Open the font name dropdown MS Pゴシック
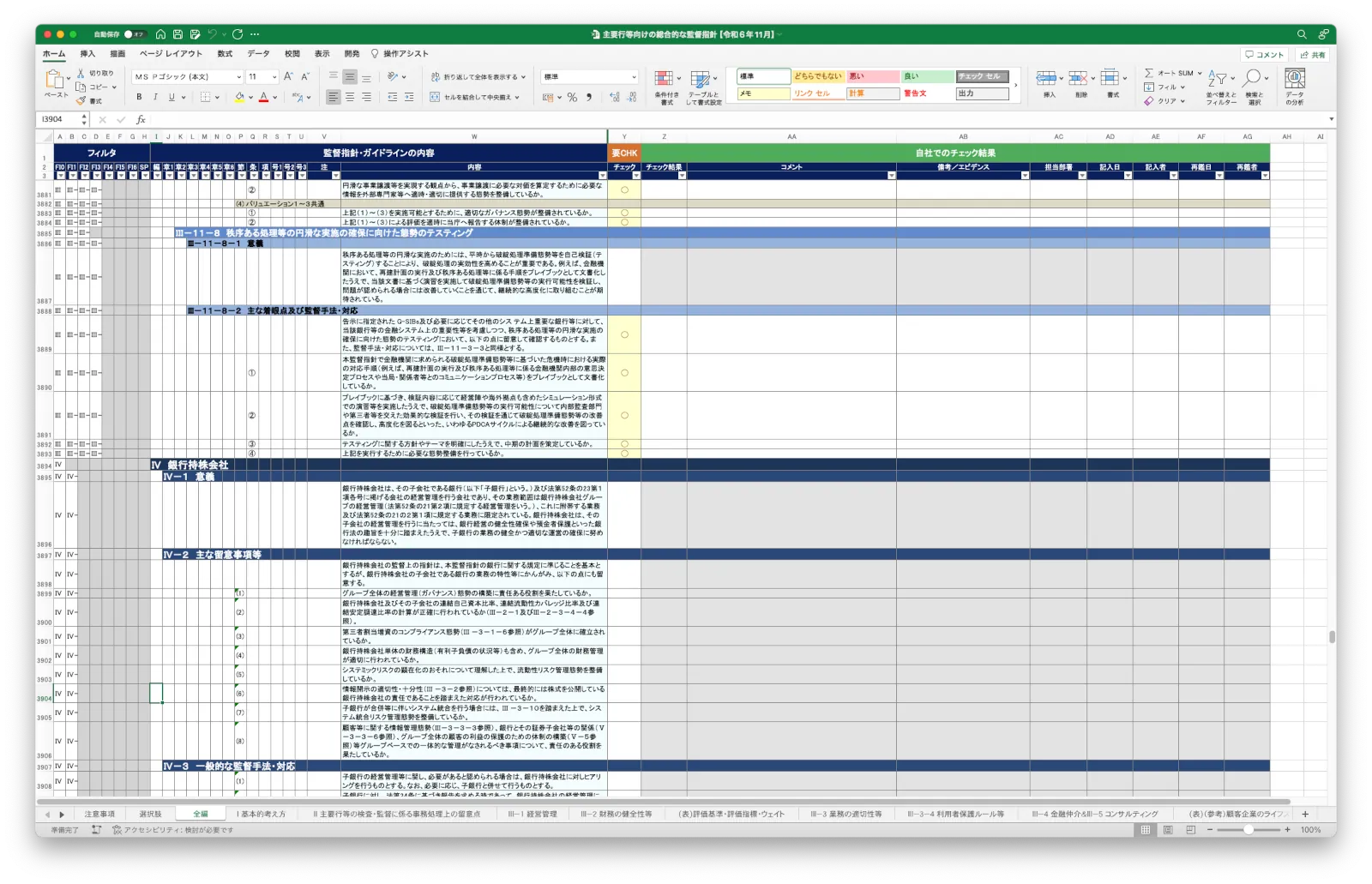The width and height of the screenshot is (1372, 884). click(x=189, y=77)
